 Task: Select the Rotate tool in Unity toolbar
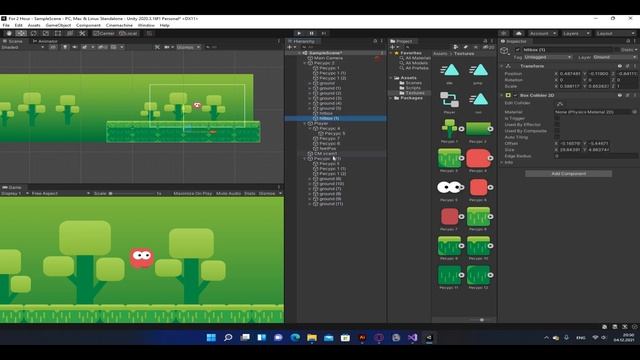coord(33,33)
